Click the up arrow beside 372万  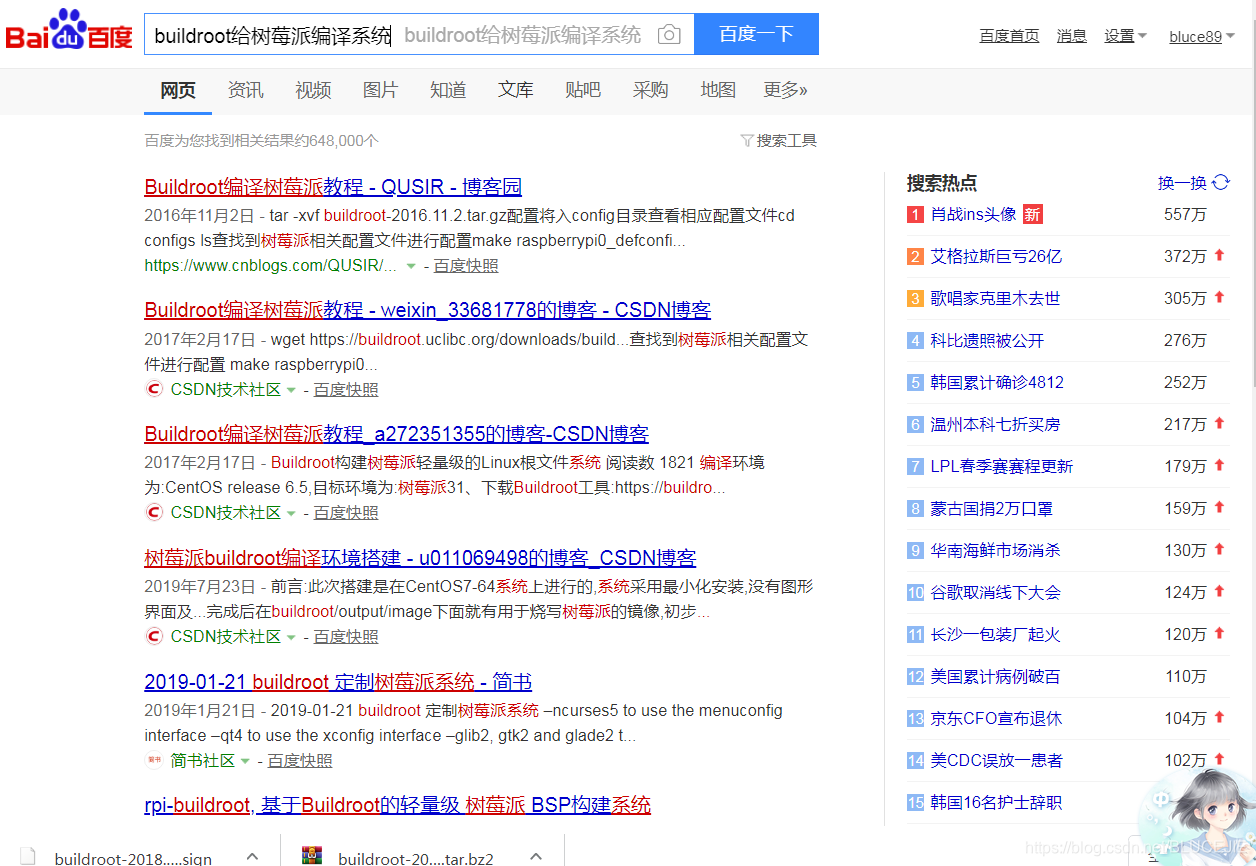[x=1219, y=256]
